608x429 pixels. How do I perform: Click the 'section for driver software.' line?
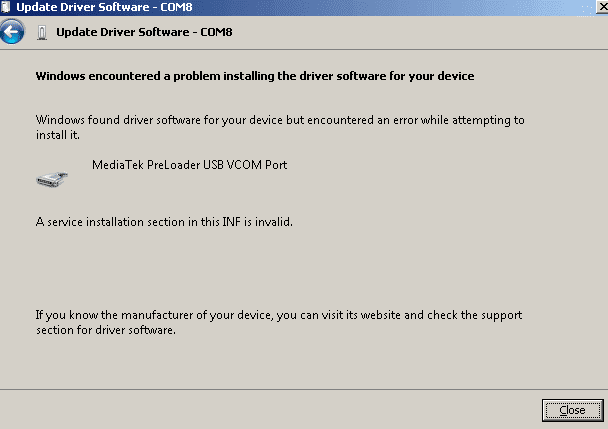(x=106, y=330)
